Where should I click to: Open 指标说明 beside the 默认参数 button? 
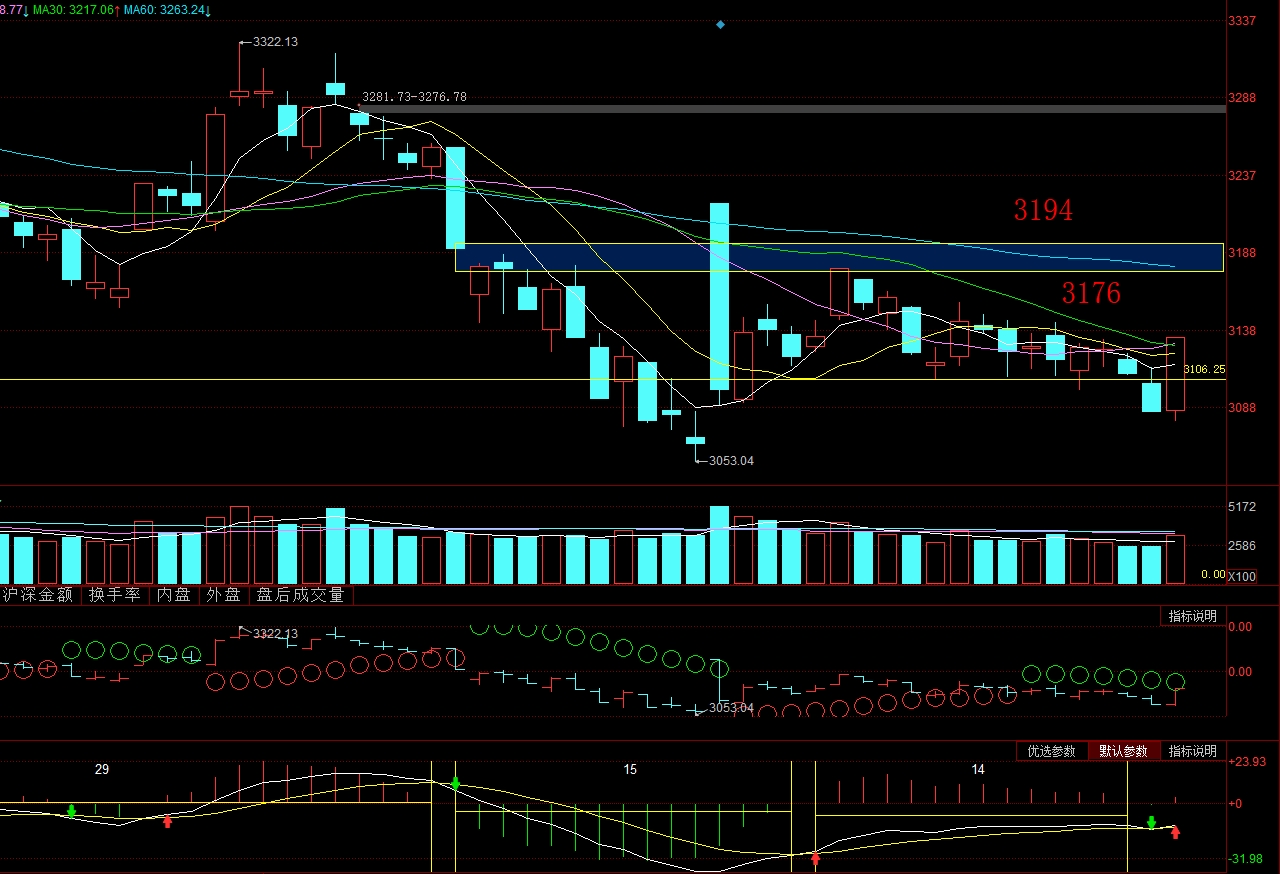click(x=1193, y=751)
